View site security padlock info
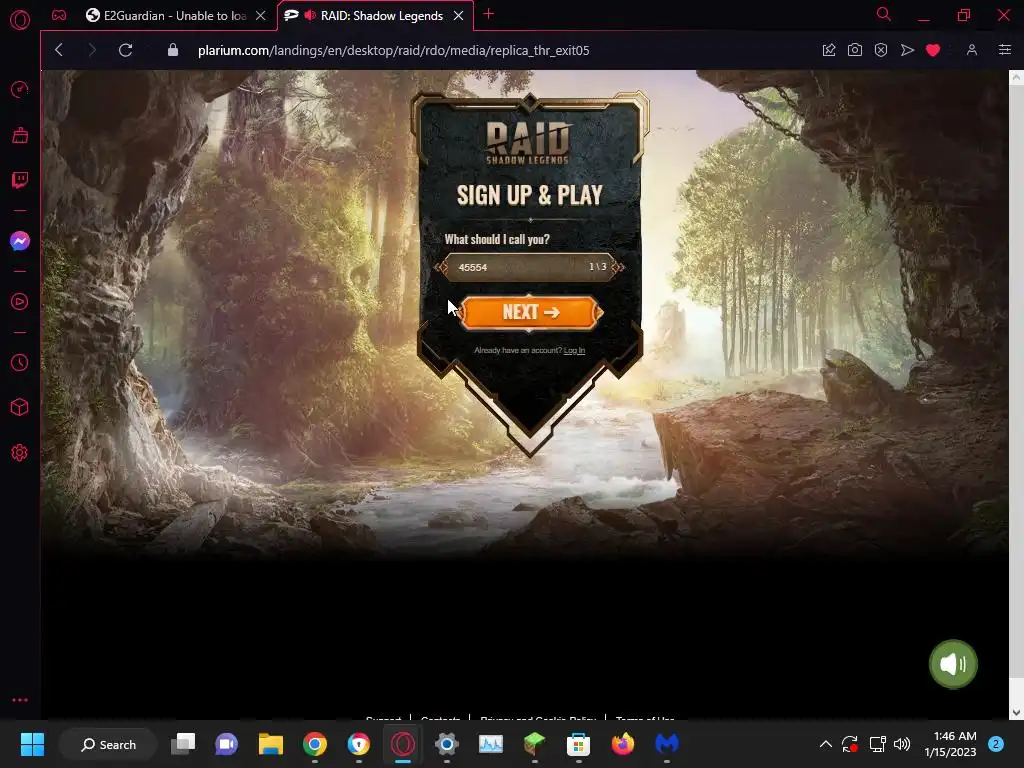 click(173, 50)
